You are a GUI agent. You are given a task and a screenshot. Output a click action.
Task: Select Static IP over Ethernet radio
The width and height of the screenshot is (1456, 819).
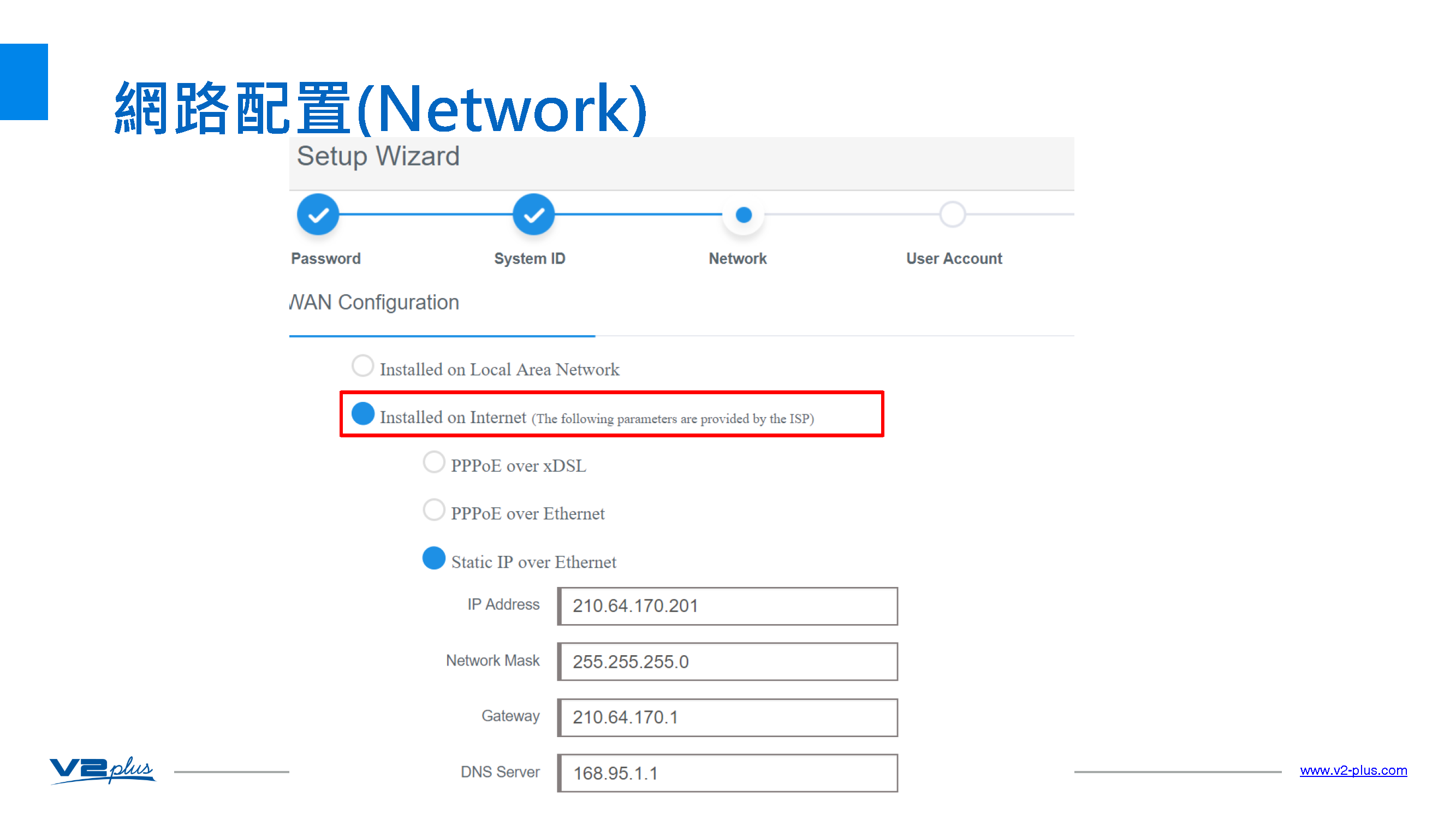tap(433, 559)
